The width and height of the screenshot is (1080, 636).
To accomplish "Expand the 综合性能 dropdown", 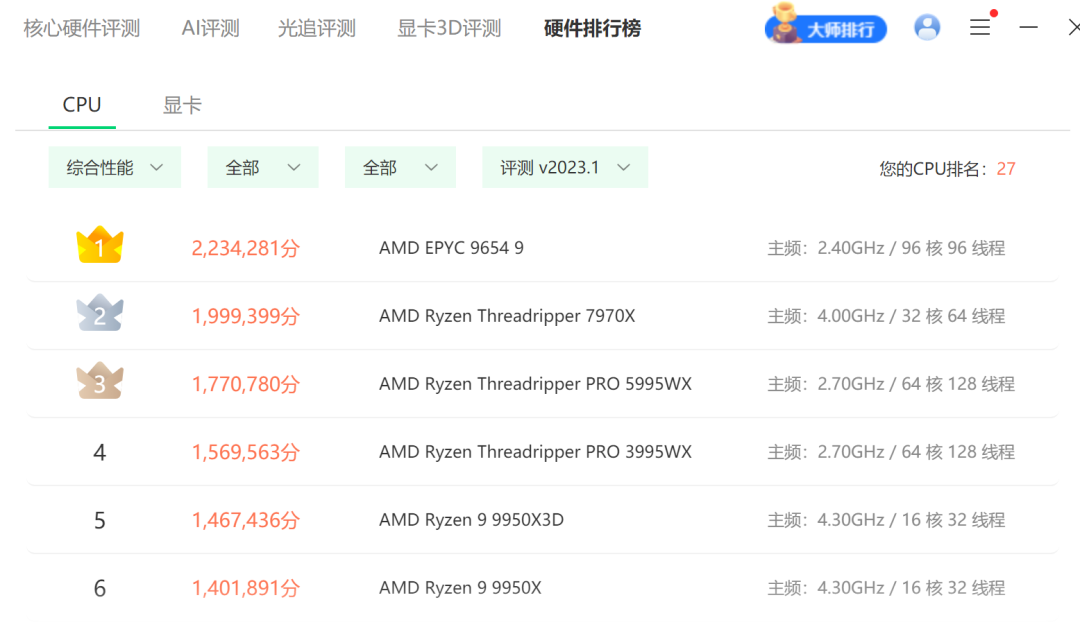I will click(114, 167).
